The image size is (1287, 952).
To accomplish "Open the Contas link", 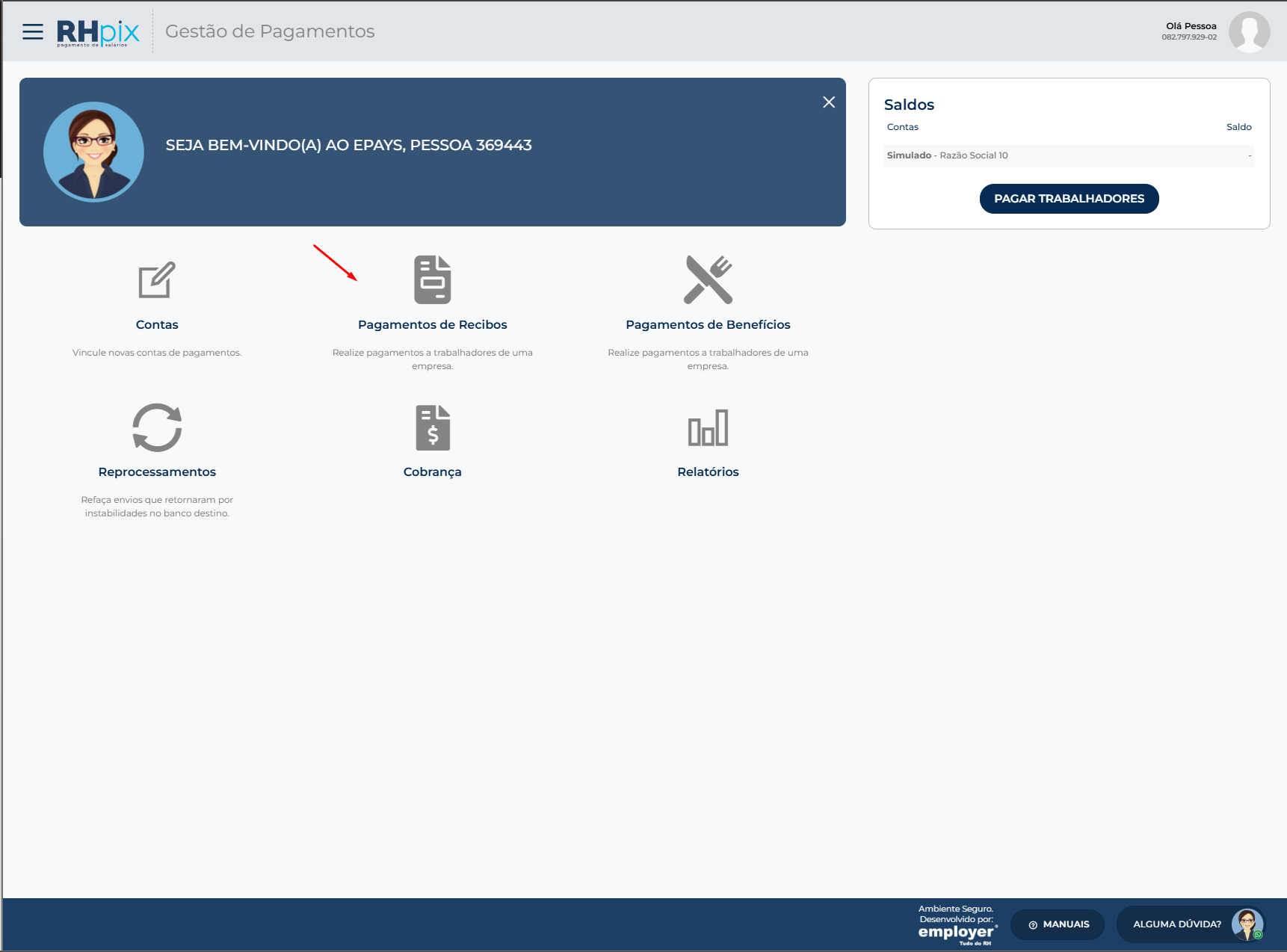I will 157,324.
